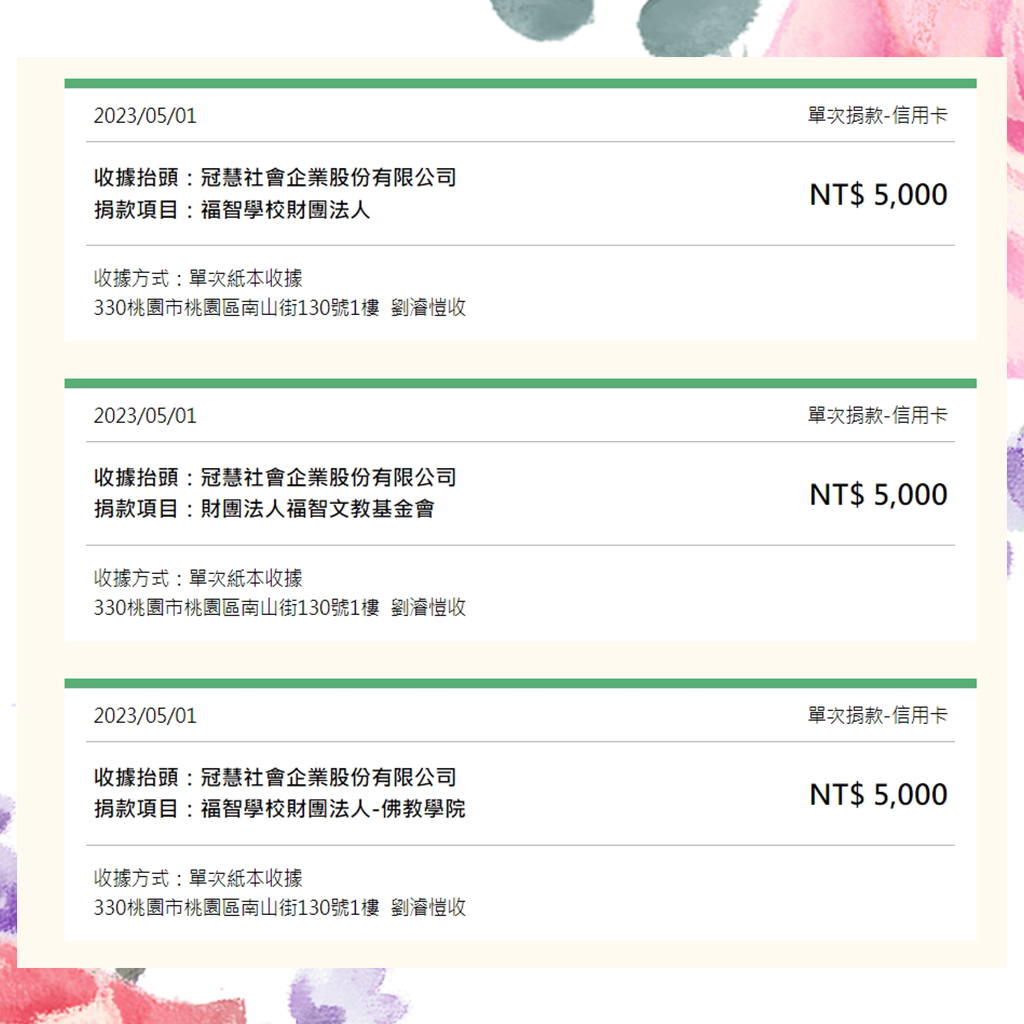Click the 福智學校財團法人 donation item line

point(232,210)
